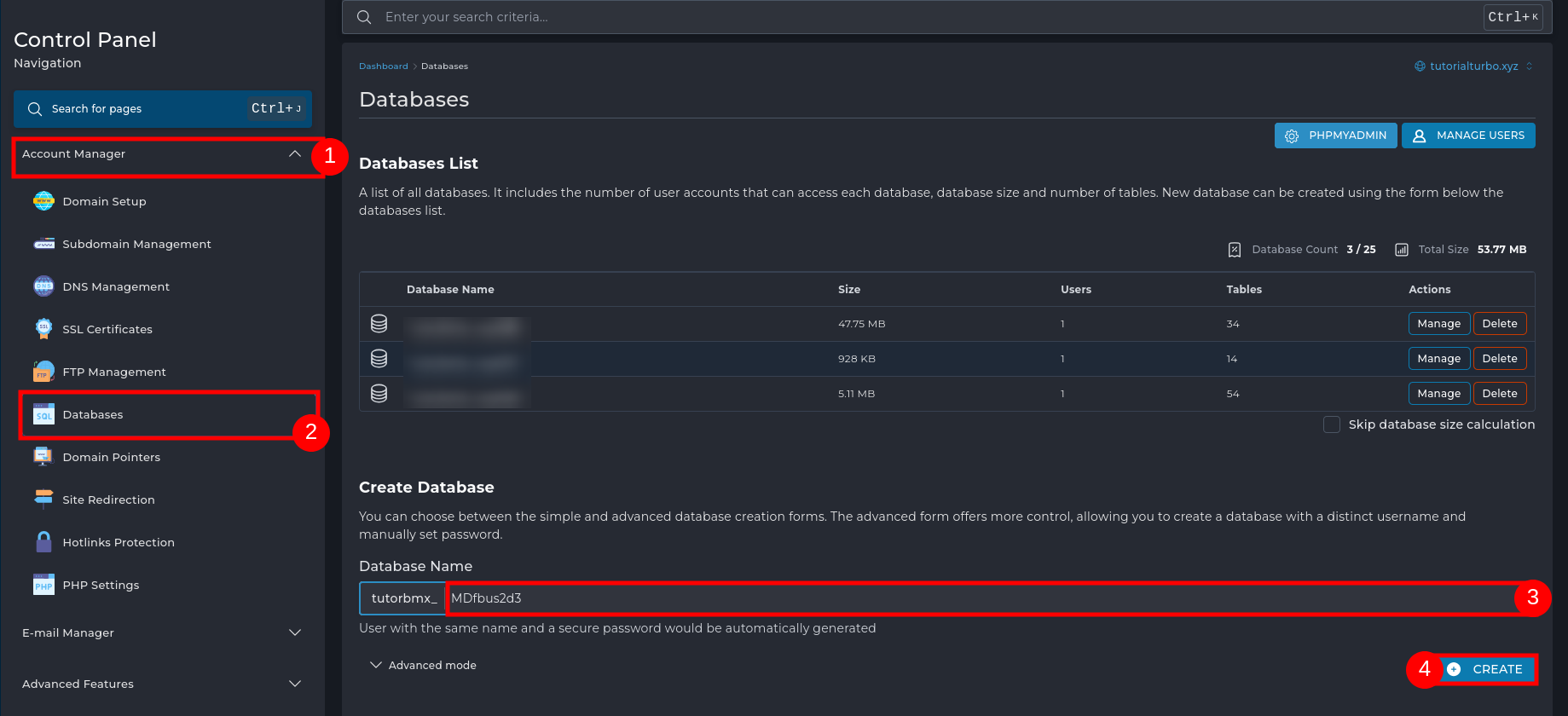Enable Skip database size calculation checkbox
Screen dimensions: 1568x716
(x=1331, y=424)
